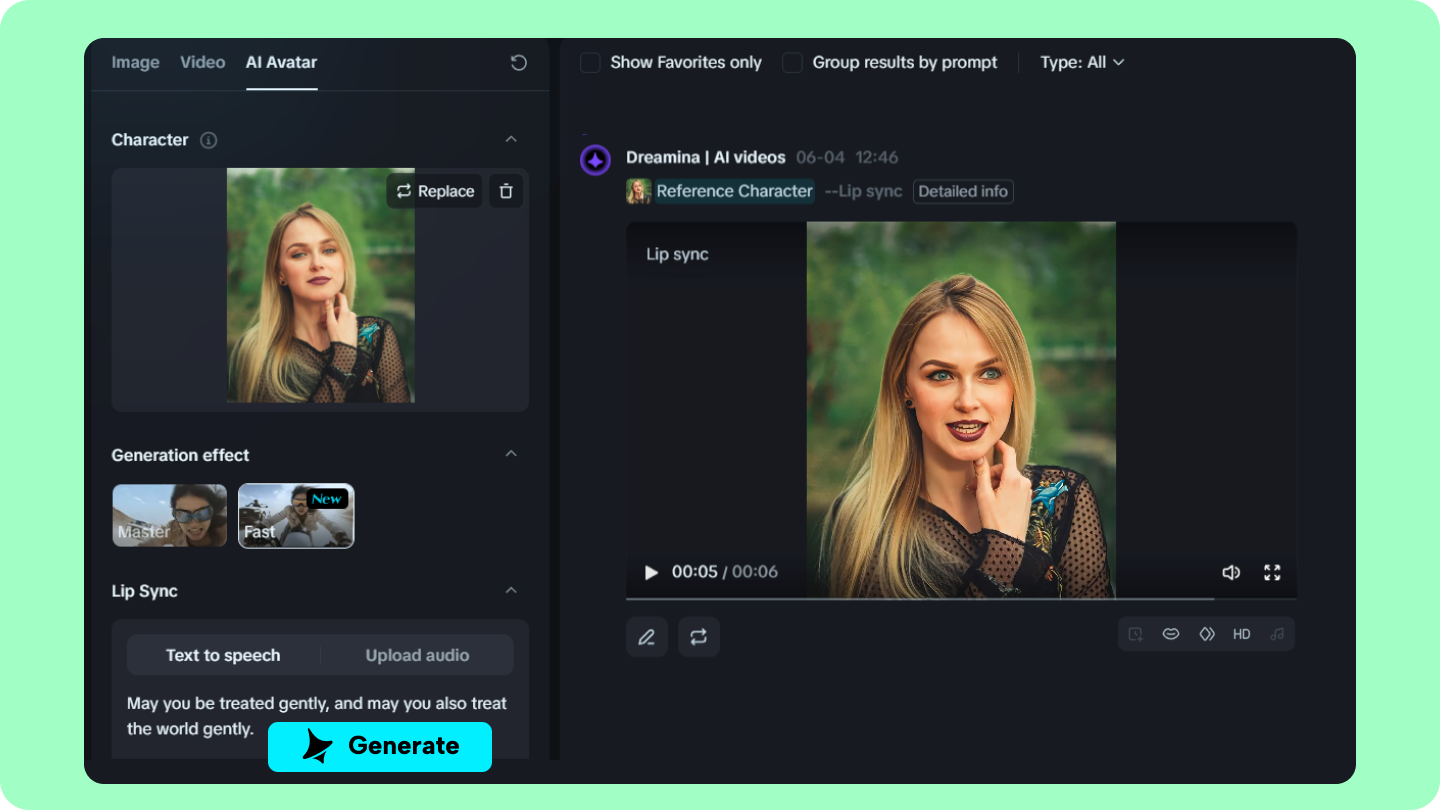Click the Dreamina purple avatar icon
This screenshot has width=1440, height=810.
point(596,160)
